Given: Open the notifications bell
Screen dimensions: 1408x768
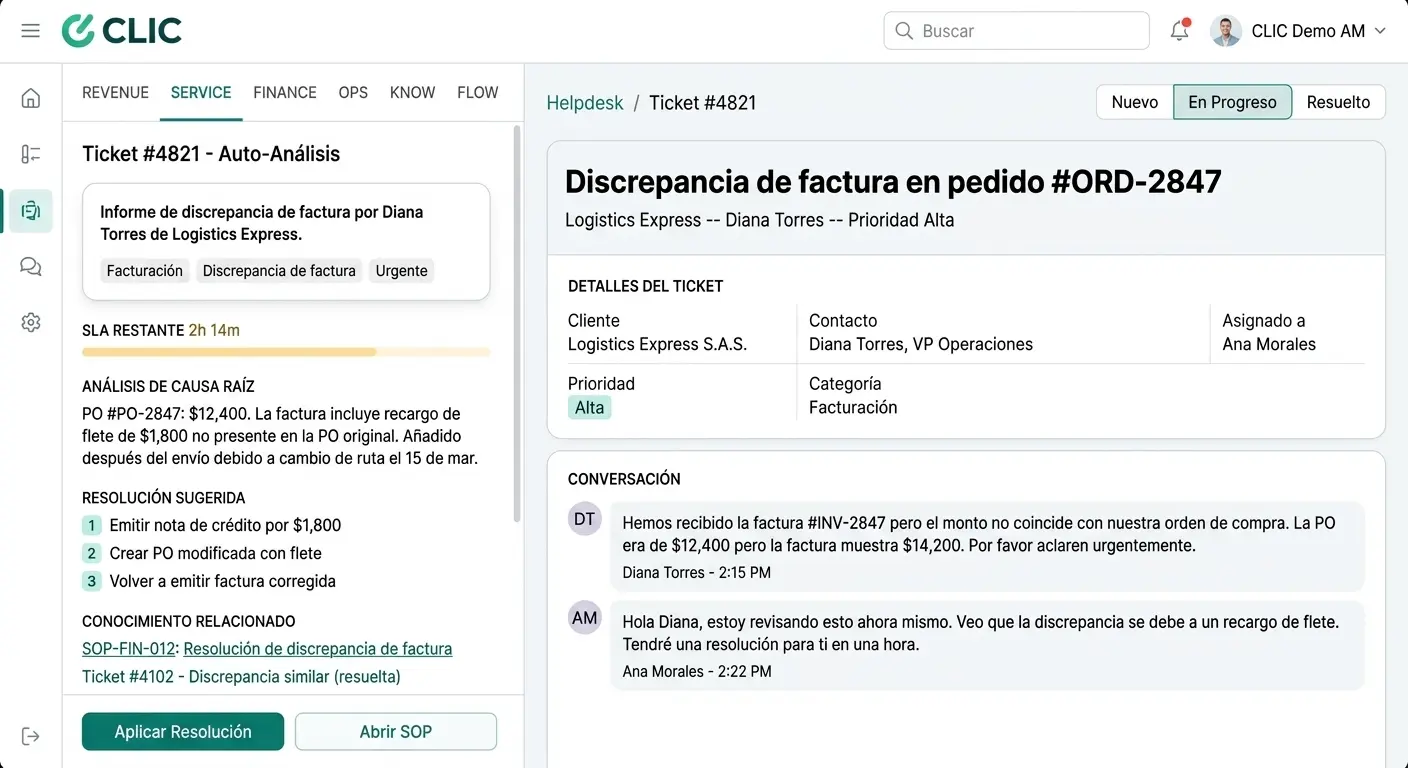Looking at the screenshot, I should pyautogui.click(x=1180, y=31).
